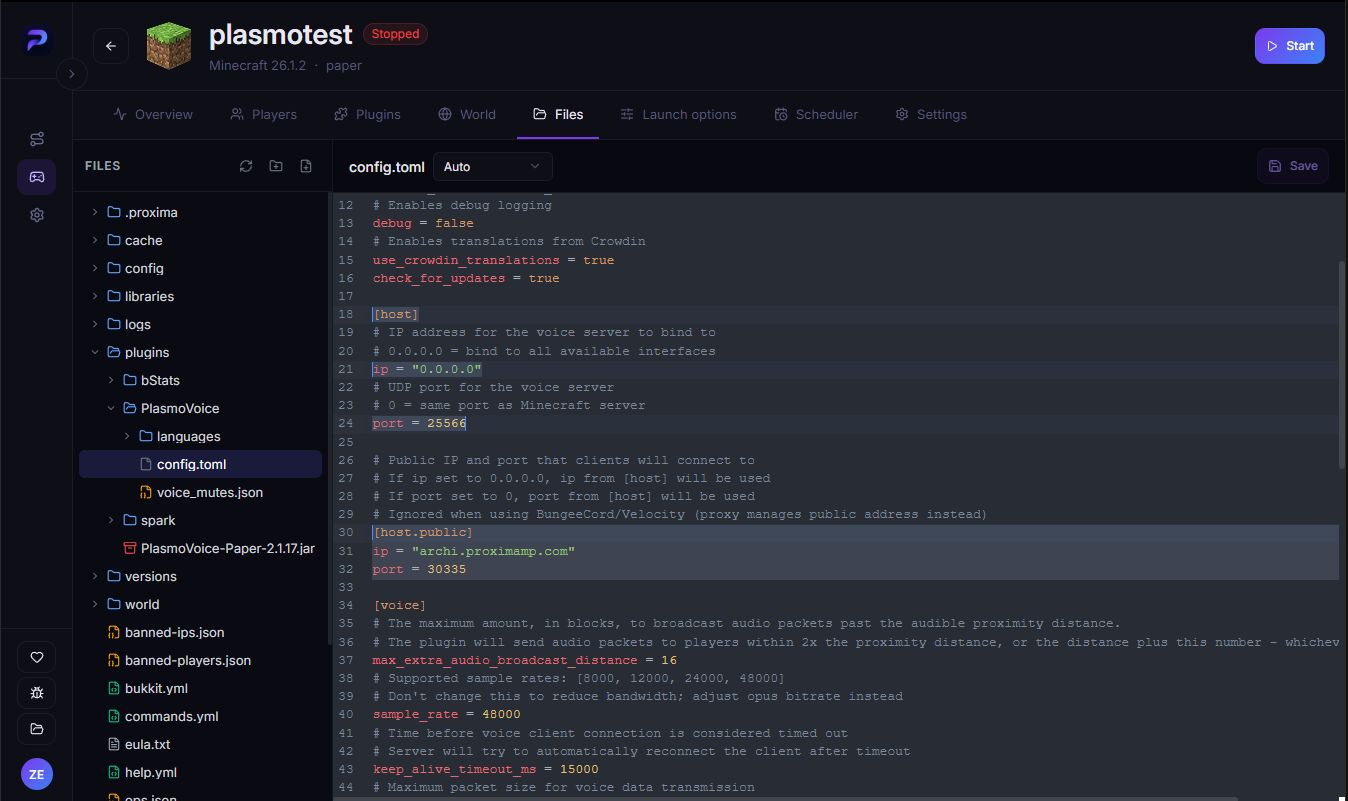The height and width of the screenshot is (801, 1348).
Task: Switch to the Launch options tab
Action: pyautogui.click(x=678, y=114)
